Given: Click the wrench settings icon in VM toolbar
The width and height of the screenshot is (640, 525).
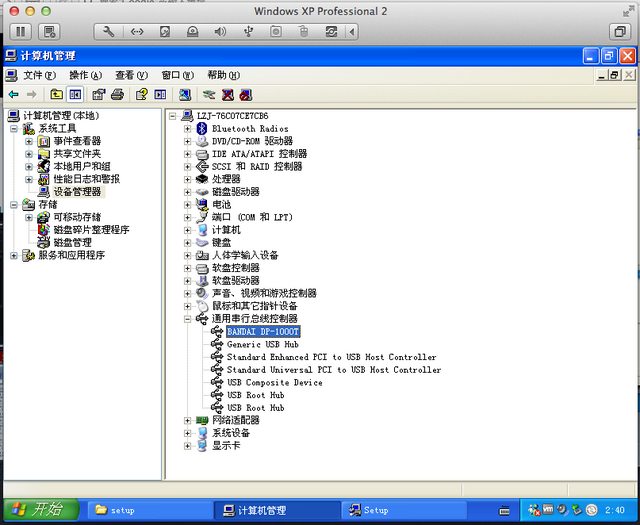Looking at the screenshot, I should 109,32.
